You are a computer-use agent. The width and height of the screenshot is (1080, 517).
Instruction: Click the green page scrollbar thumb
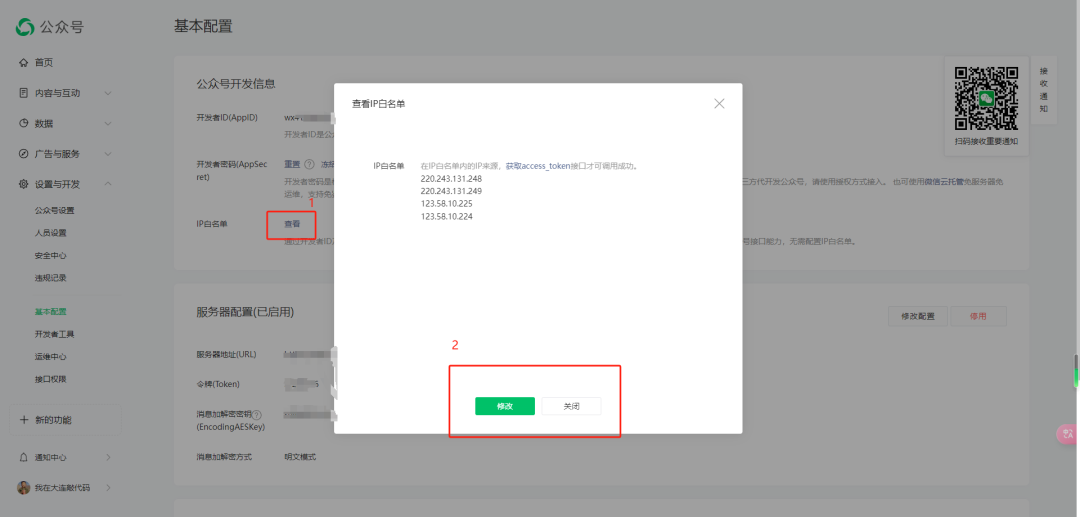click(x=1075, y=372)
